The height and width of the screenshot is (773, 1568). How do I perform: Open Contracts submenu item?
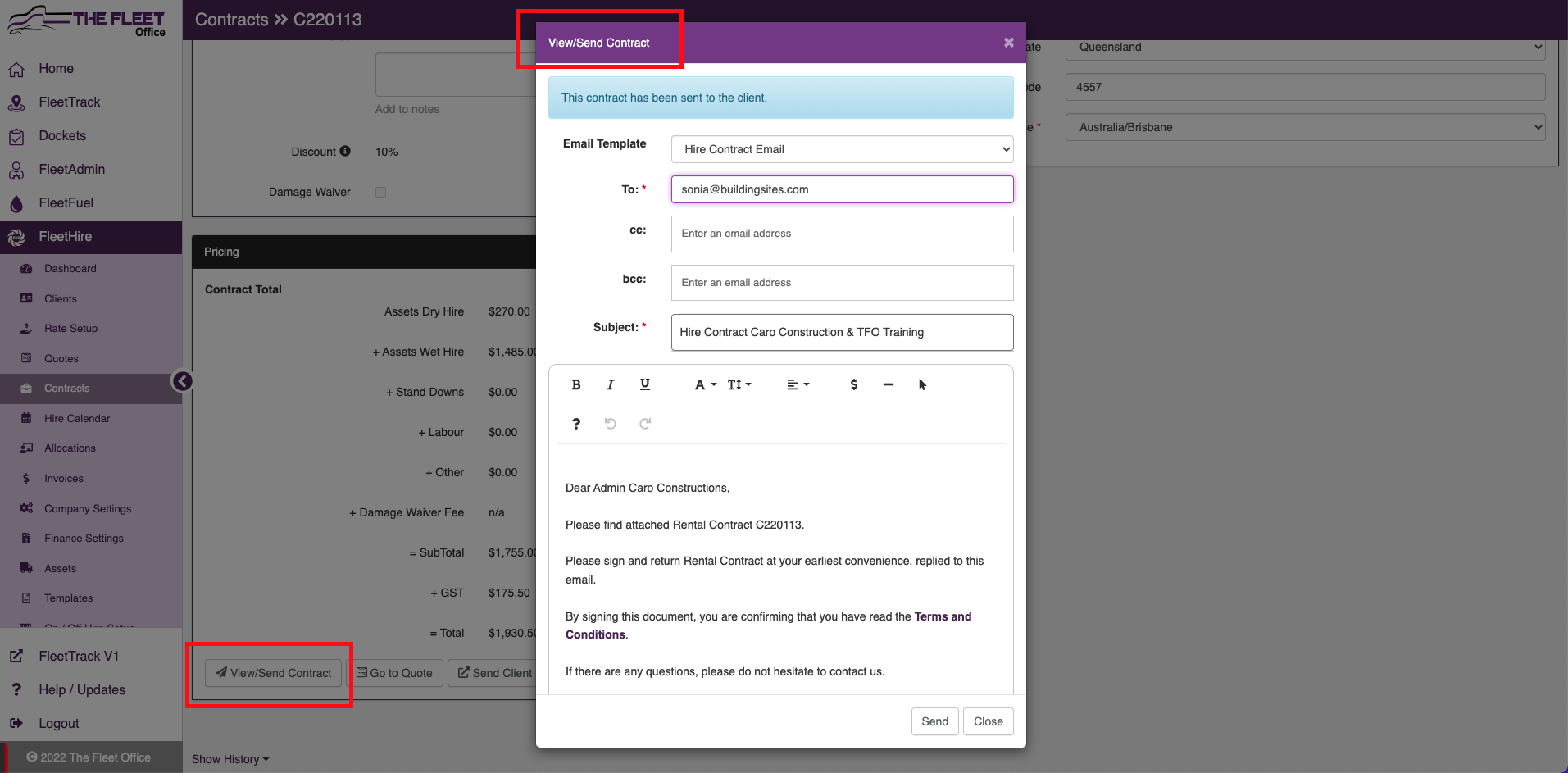91,389
